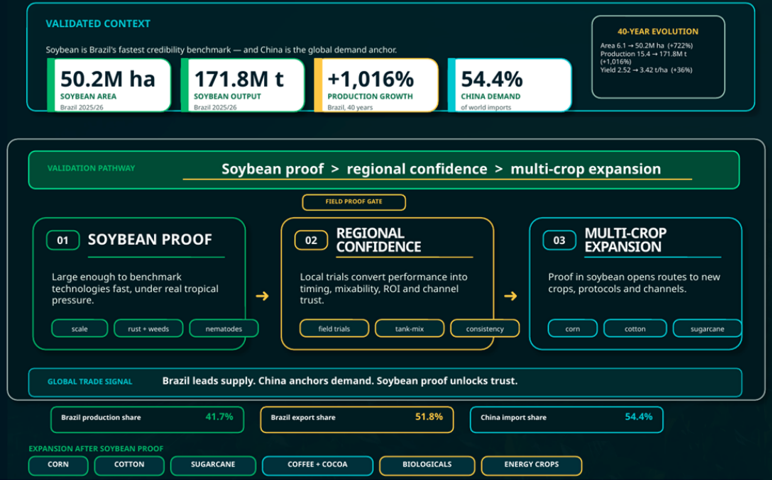Select the consistency tag
Viewport: 772px width, 480px height.
click(484, 329)
